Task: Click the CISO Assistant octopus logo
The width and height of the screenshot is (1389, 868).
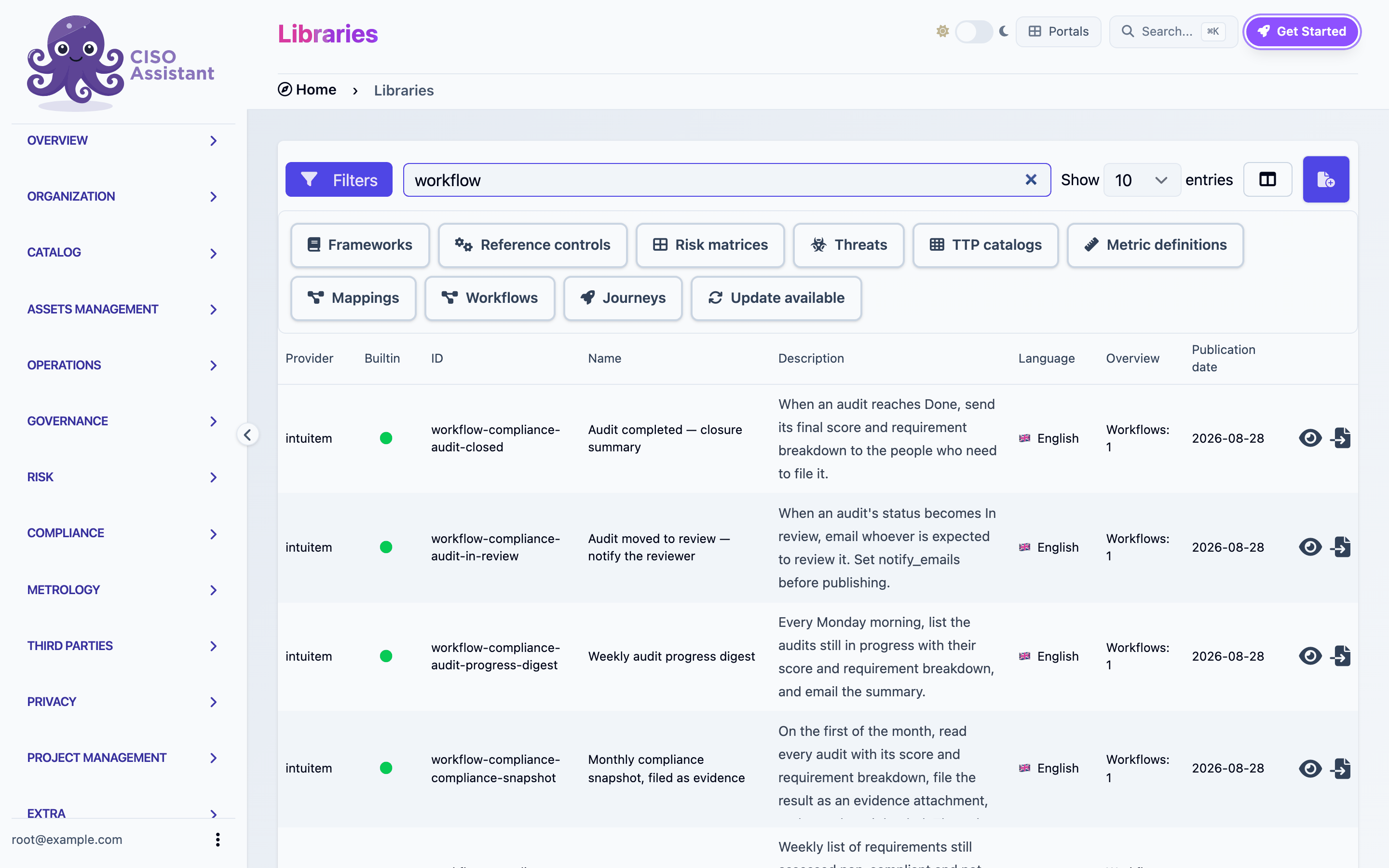Action: (x=121, y=63)
